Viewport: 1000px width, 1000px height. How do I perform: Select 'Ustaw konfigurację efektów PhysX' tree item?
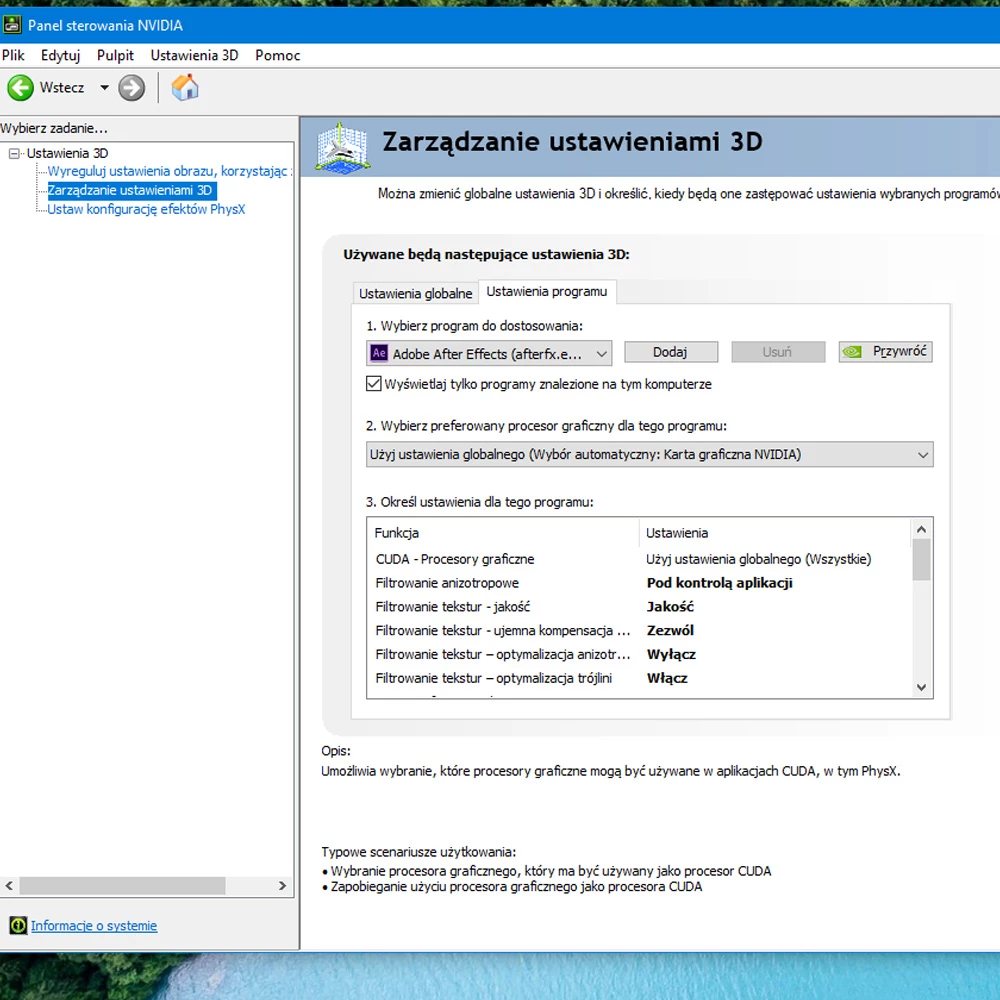click(x=146, y=209)
